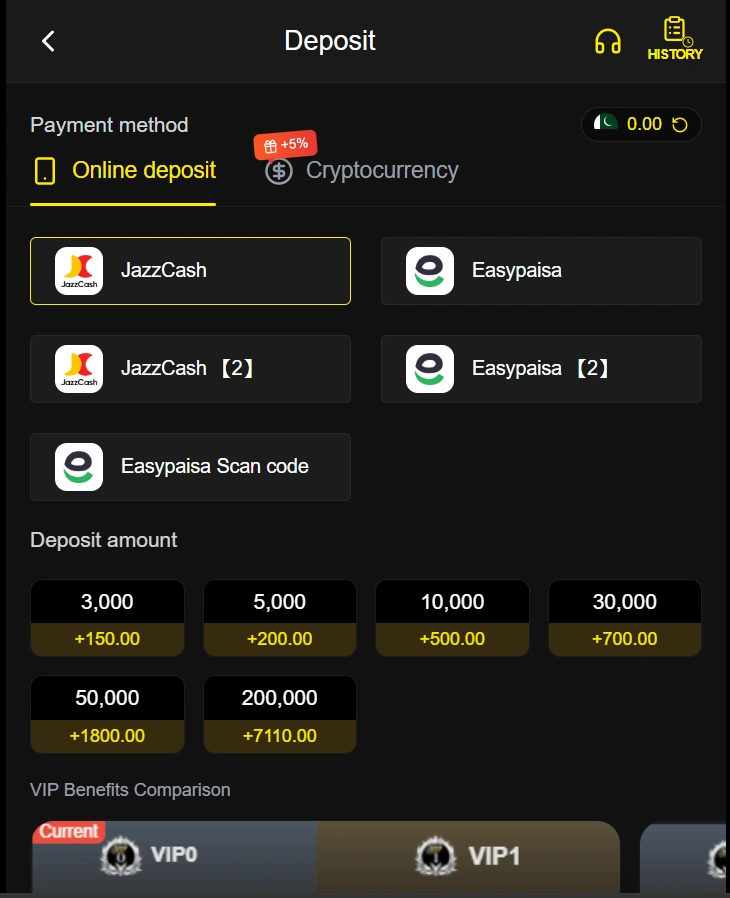
Task: Pick the 200,000 deposit amount
Action: 280,714
